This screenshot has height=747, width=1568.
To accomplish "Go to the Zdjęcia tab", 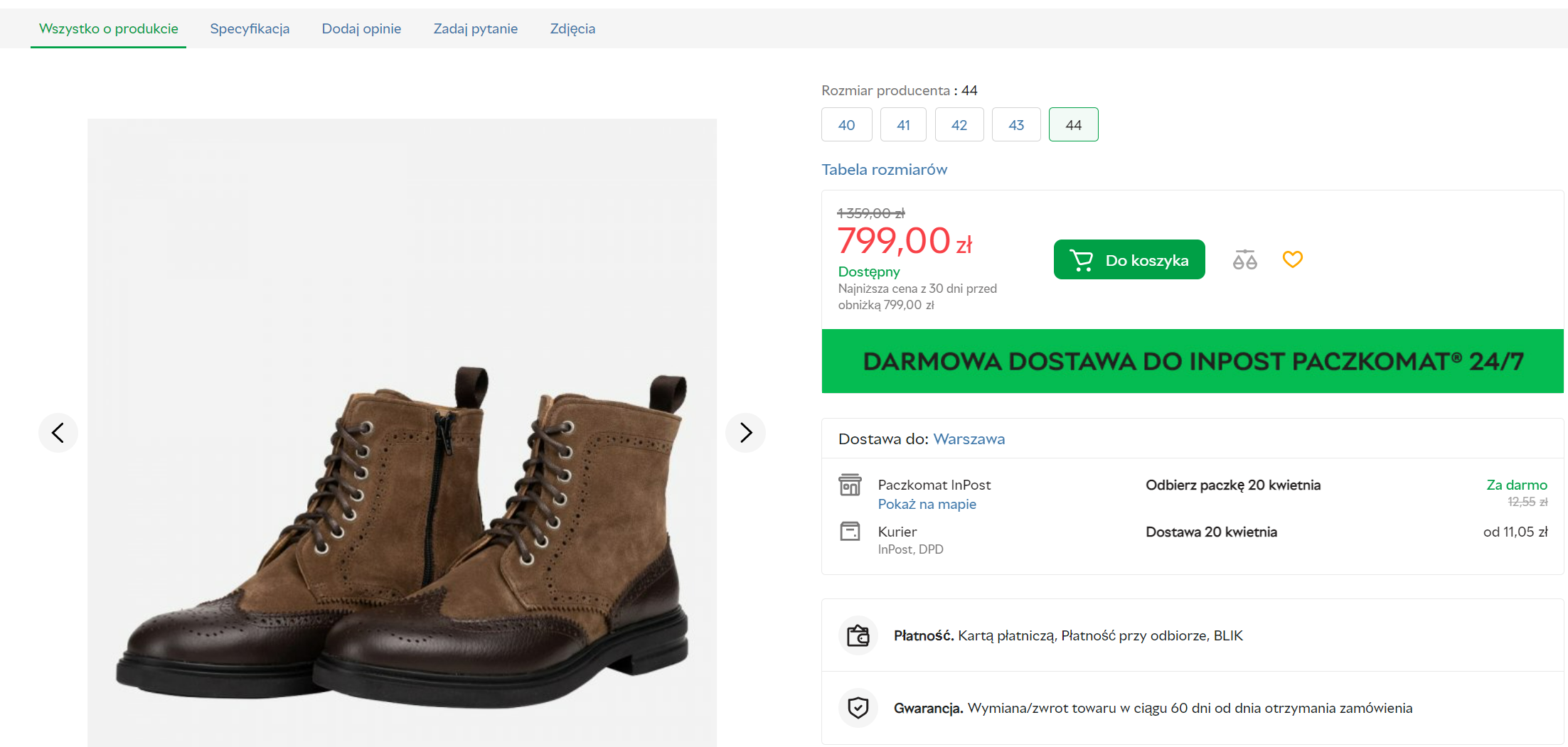I will 572,29.
